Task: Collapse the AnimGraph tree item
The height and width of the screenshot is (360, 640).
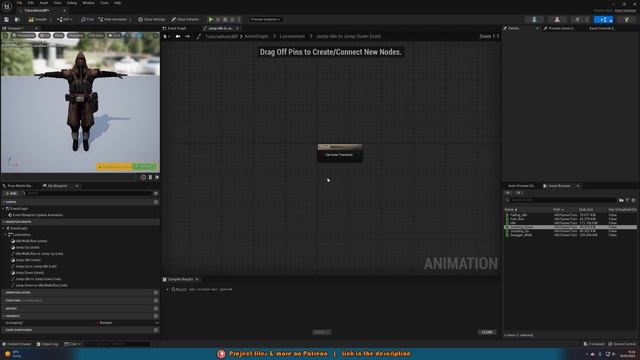Action: [x=4, y=228]
